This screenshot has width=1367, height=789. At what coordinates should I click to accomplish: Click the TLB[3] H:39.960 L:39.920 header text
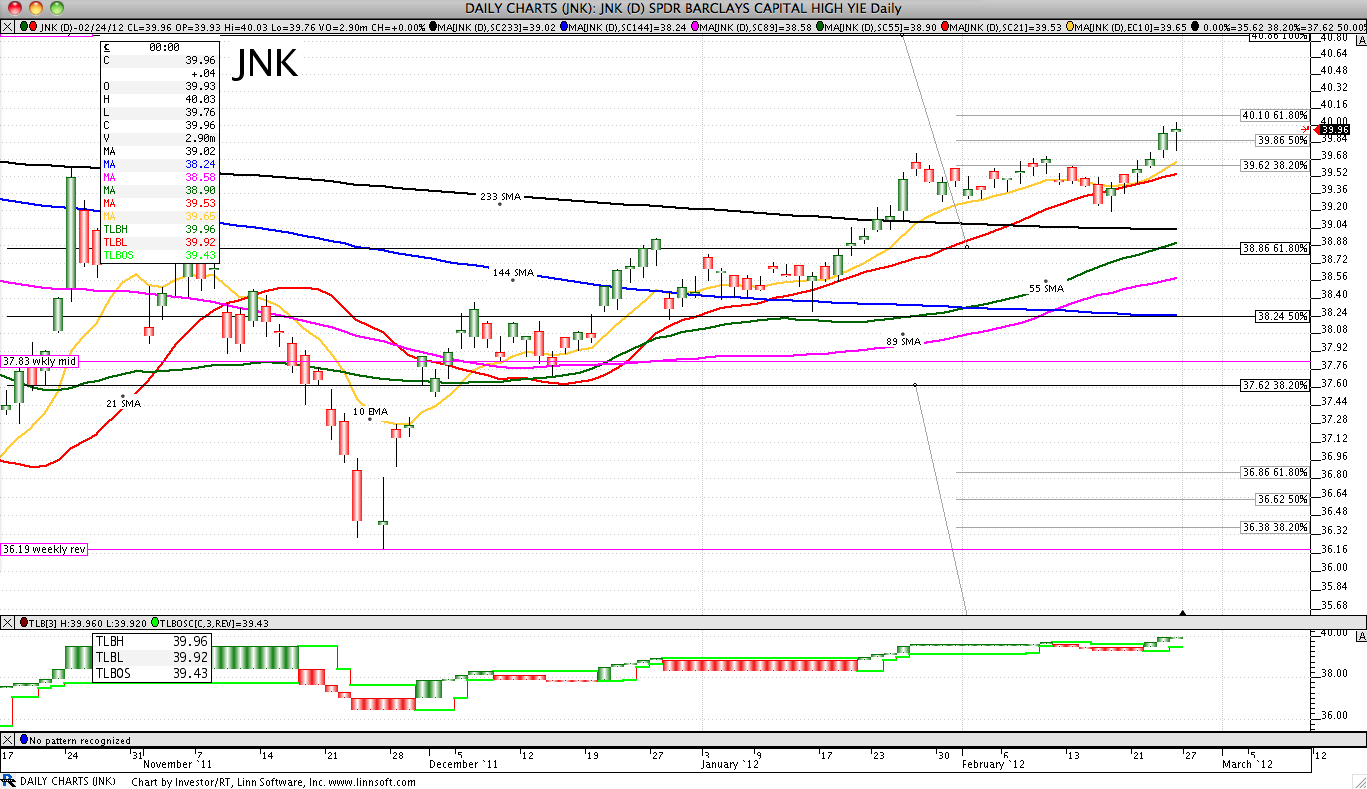pos(88,623)
